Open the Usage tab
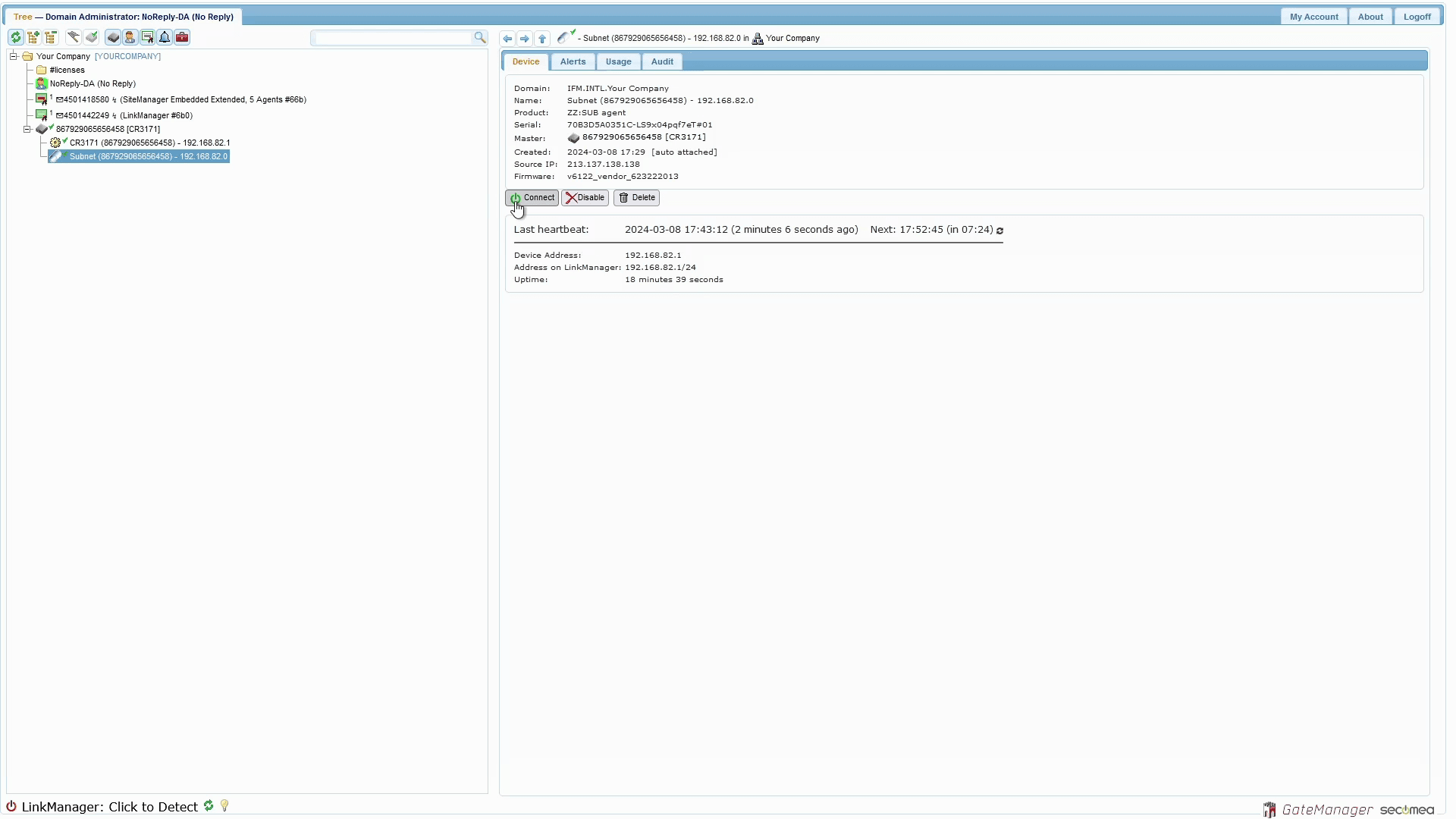Image resolution: width=1456 pixels, height=819 pixels. (618, 62)
